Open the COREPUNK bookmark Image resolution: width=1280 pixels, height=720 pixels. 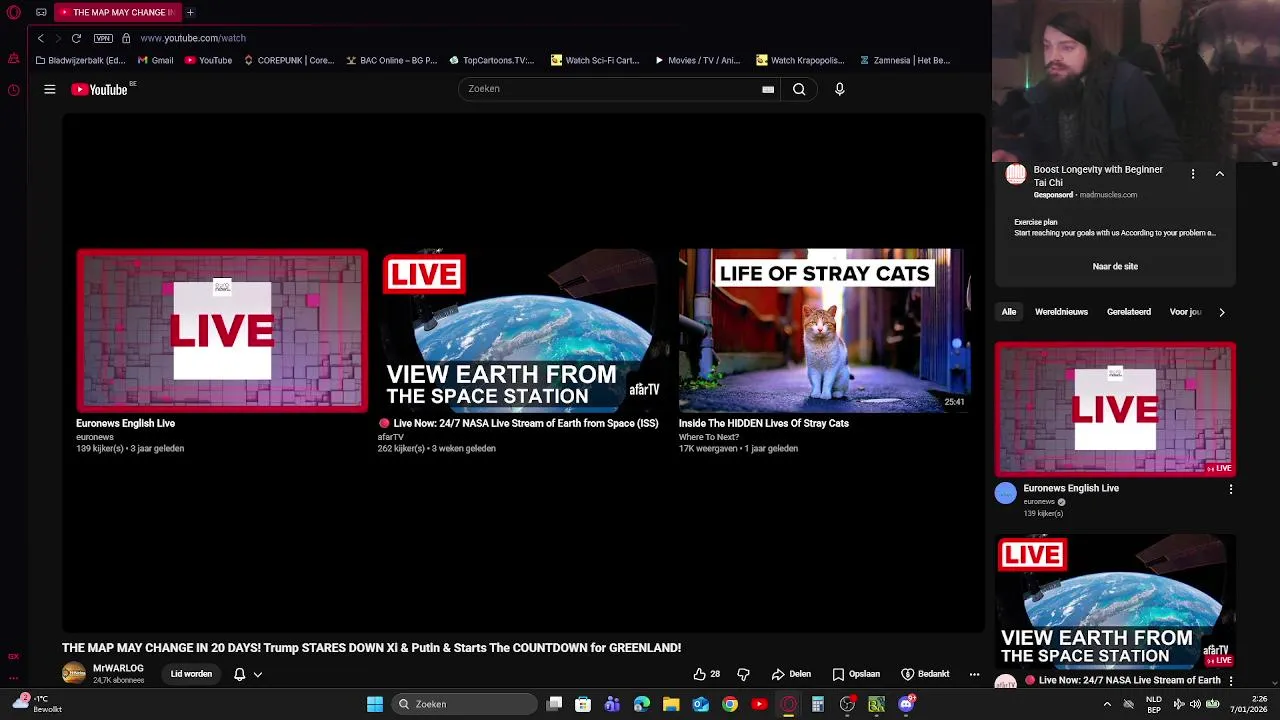pos(289,60)
